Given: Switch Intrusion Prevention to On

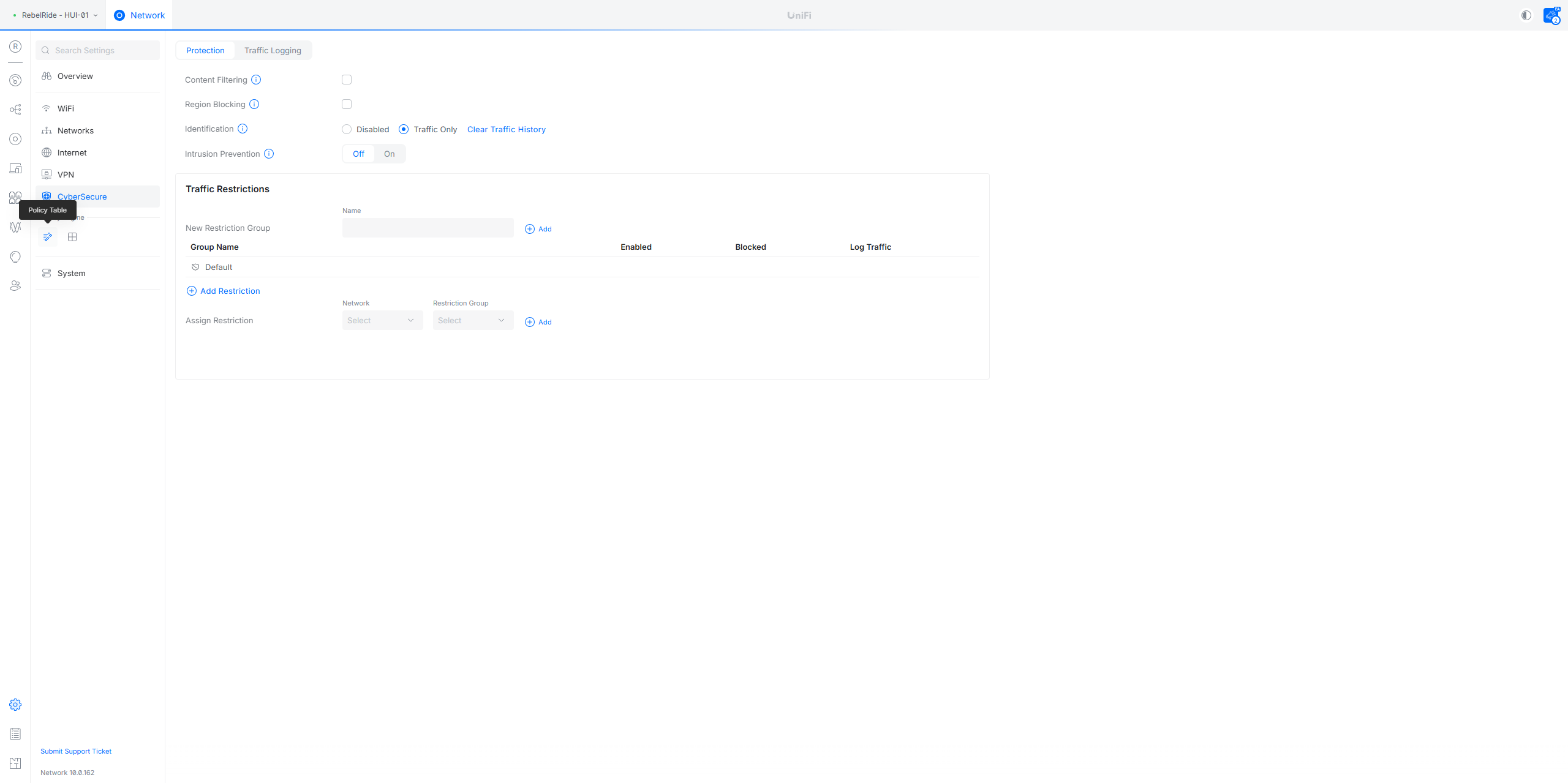Looking at the screenshot, I should pyautogui.click(x=389, y=154).
